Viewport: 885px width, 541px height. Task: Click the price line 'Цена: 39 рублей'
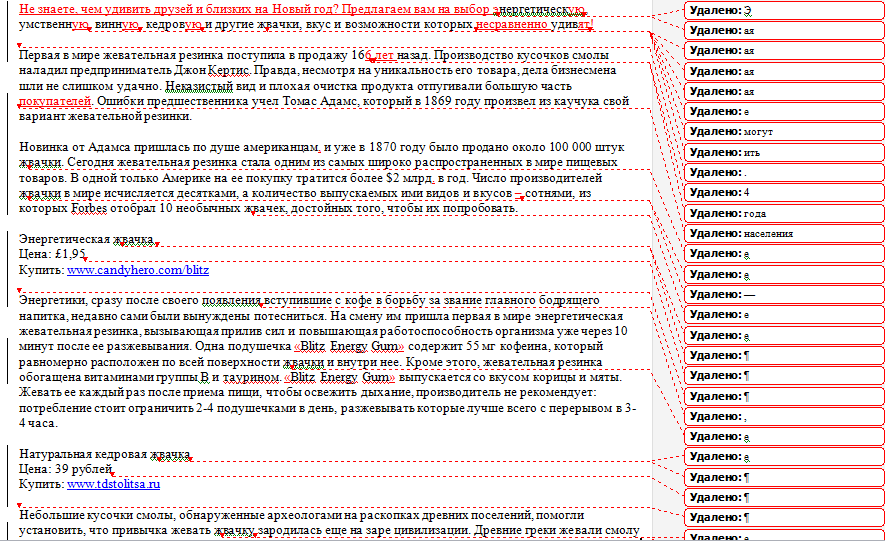[65, 468]
